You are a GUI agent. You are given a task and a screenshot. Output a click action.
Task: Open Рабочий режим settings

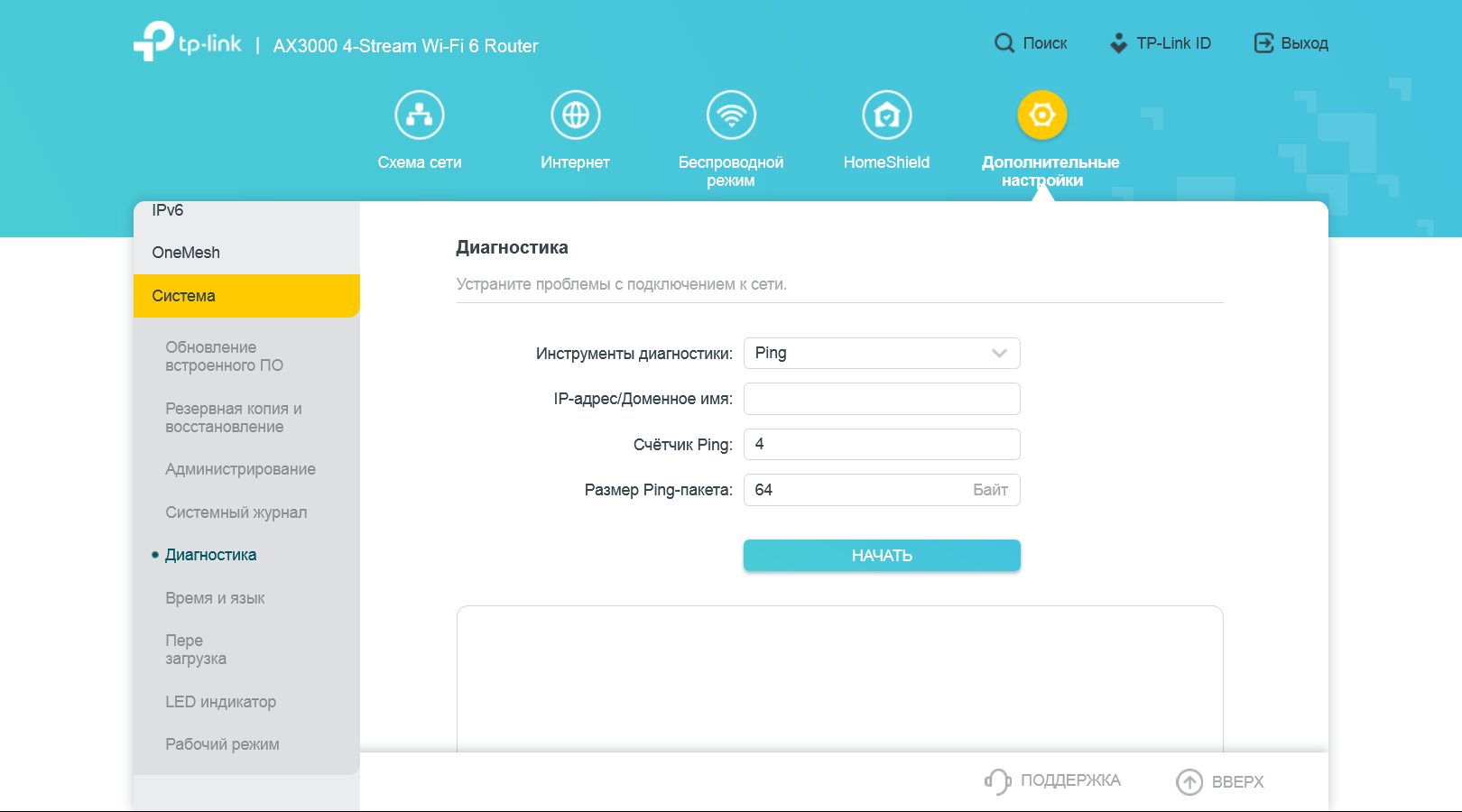pos(222,744)
